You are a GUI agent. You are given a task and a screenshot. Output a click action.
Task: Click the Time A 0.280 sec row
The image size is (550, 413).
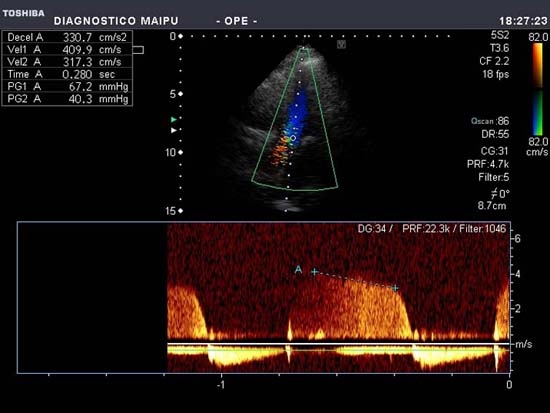click(67, 74)
